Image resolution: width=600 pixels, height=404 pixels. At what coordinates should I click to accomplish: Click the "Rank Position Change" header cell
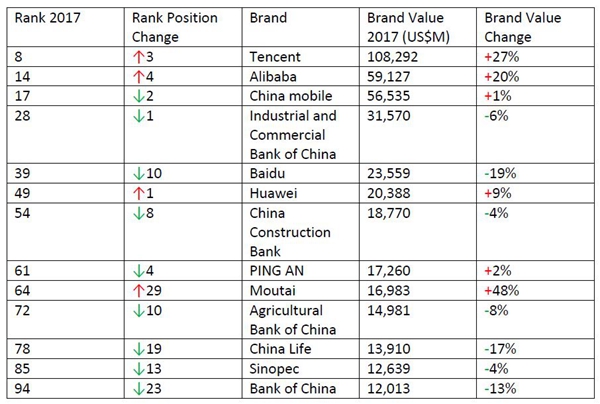[170, 27]
